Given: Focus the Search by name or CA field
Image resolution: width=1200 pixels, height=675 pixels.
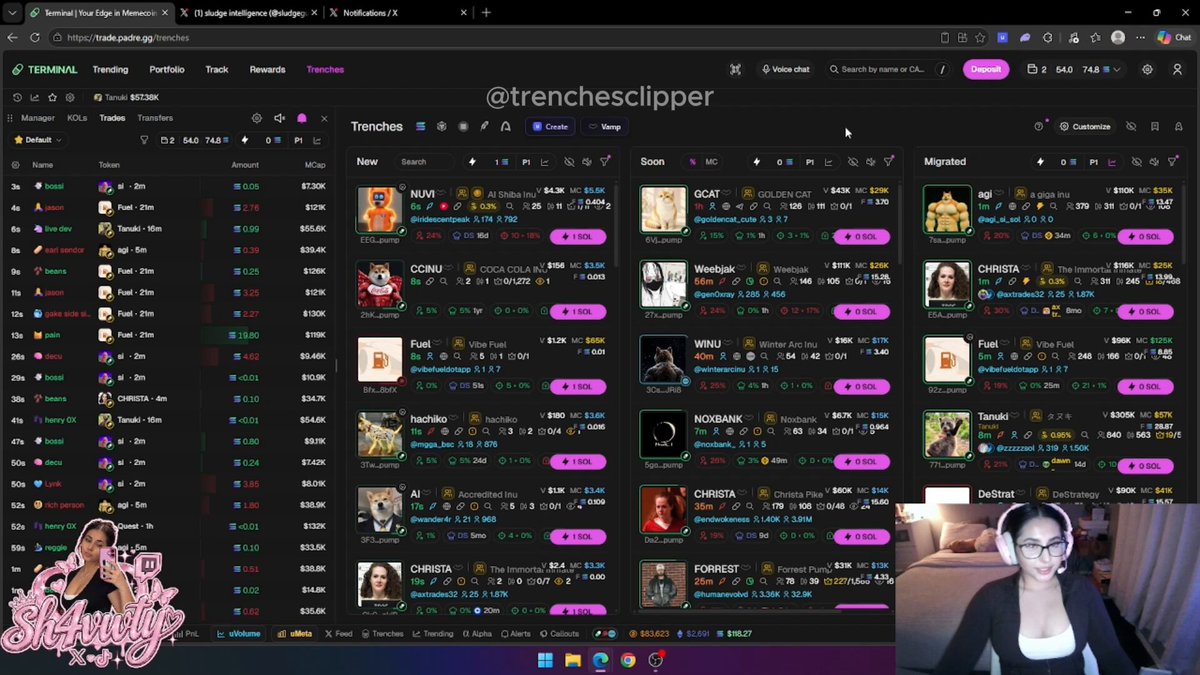Looking at the screenshot, I should (883, 69).
